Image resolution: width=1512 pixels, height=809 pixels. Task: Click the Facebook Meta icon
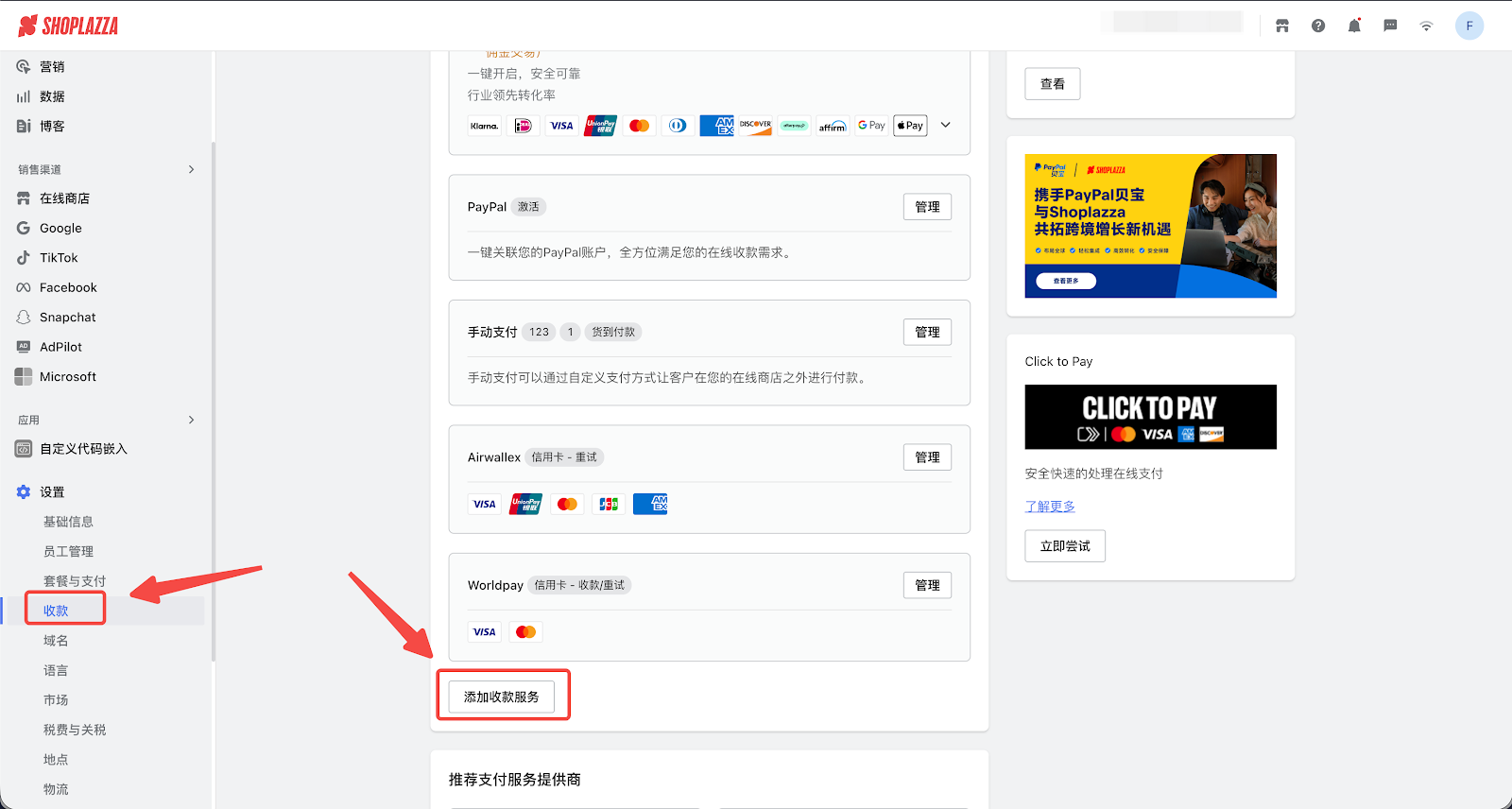[x=24, y=287]
